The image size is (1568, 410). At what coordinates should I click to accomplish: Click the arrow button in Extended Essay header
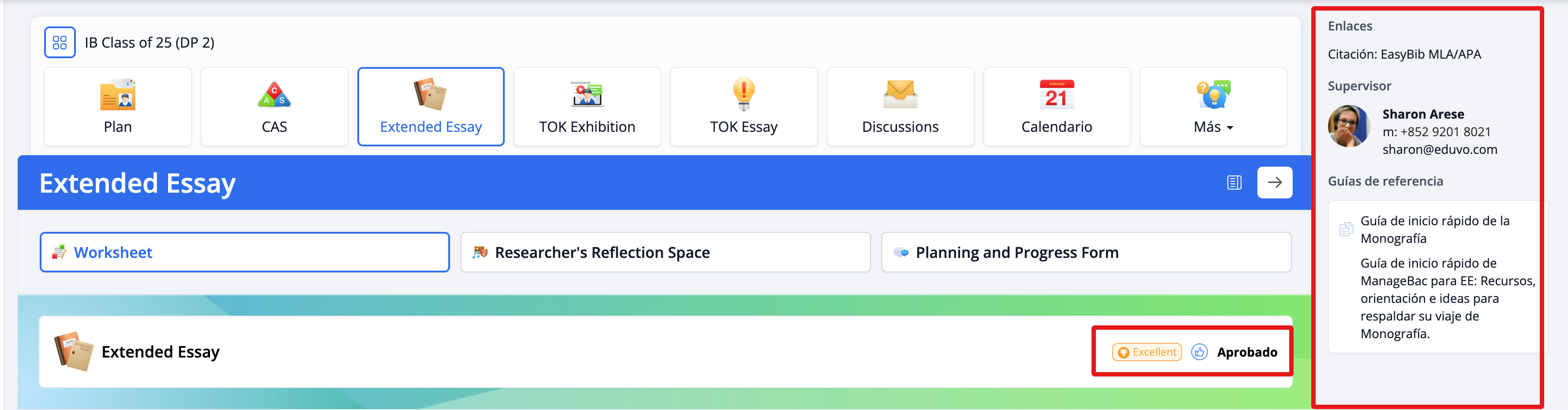1275,183
